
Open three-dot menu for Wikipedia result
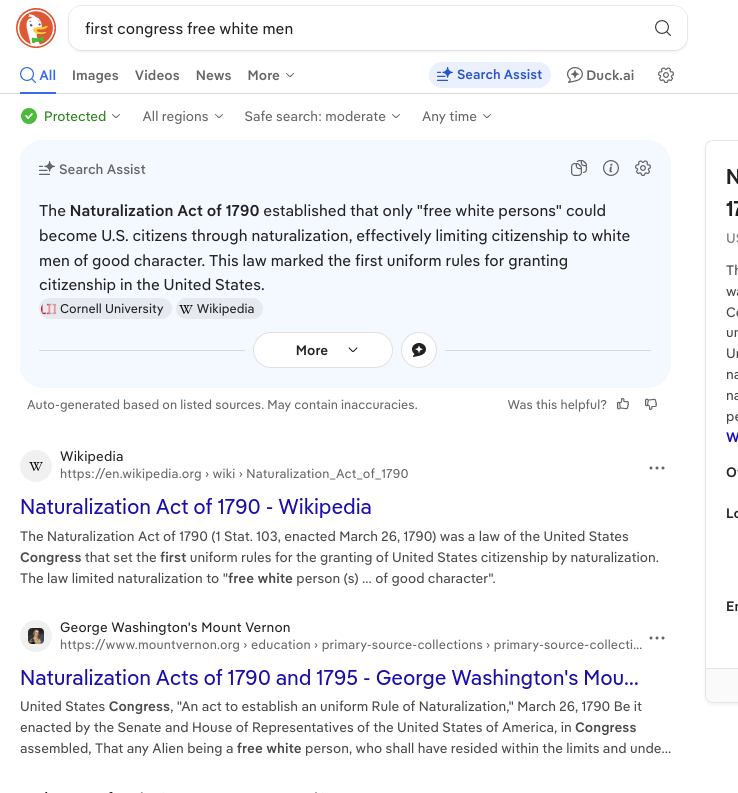657,468
